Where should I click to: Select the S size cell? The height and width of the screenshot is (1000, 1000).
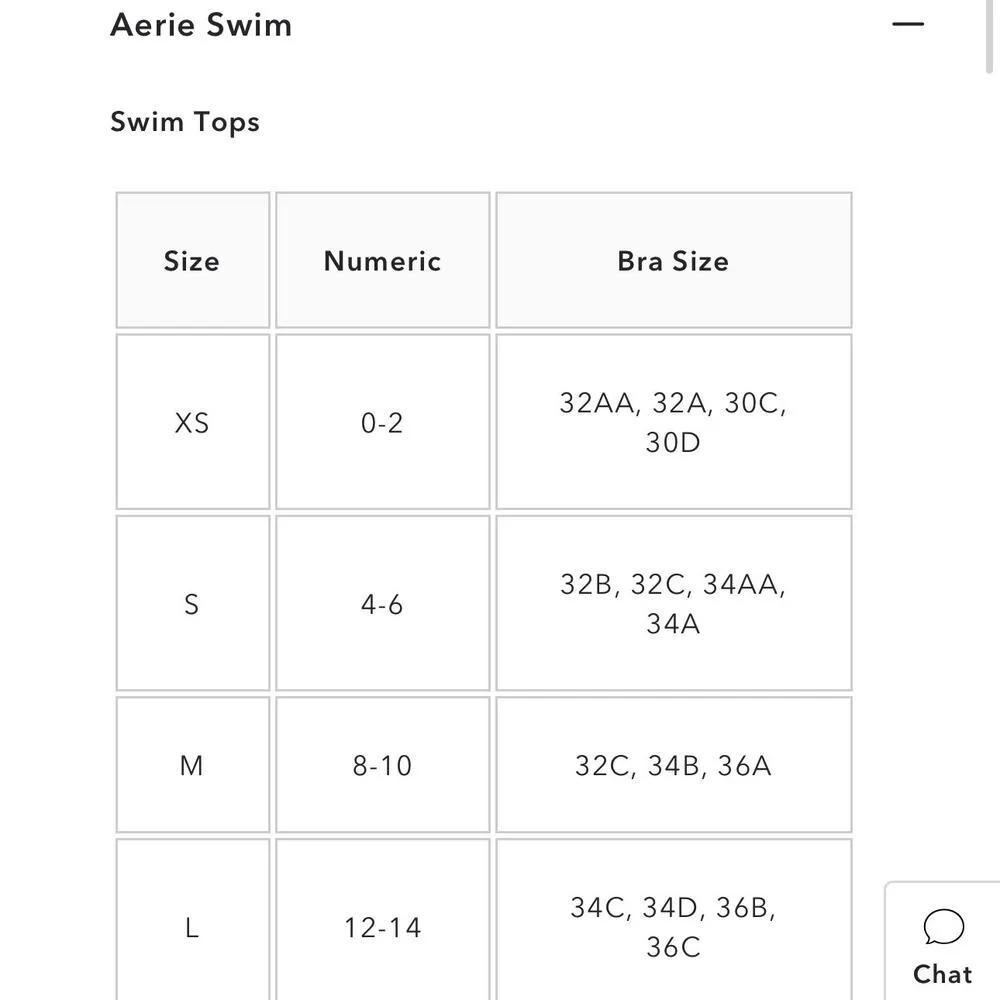[192, 604]
